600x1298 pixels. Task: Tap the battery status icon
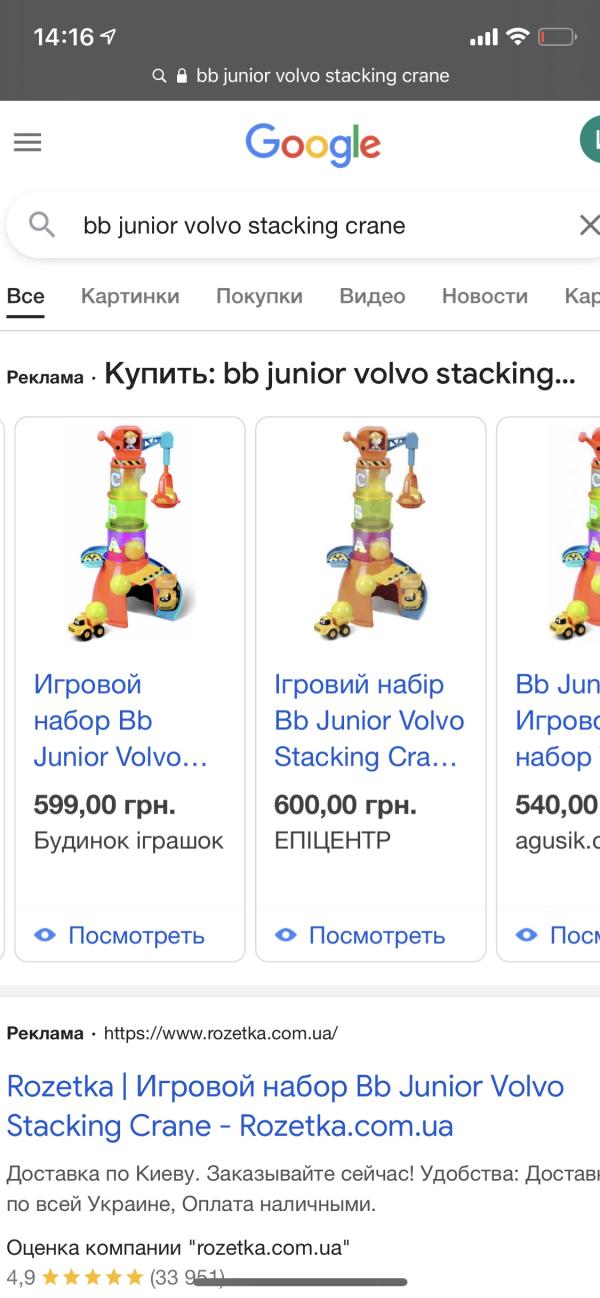coord(557,38)
